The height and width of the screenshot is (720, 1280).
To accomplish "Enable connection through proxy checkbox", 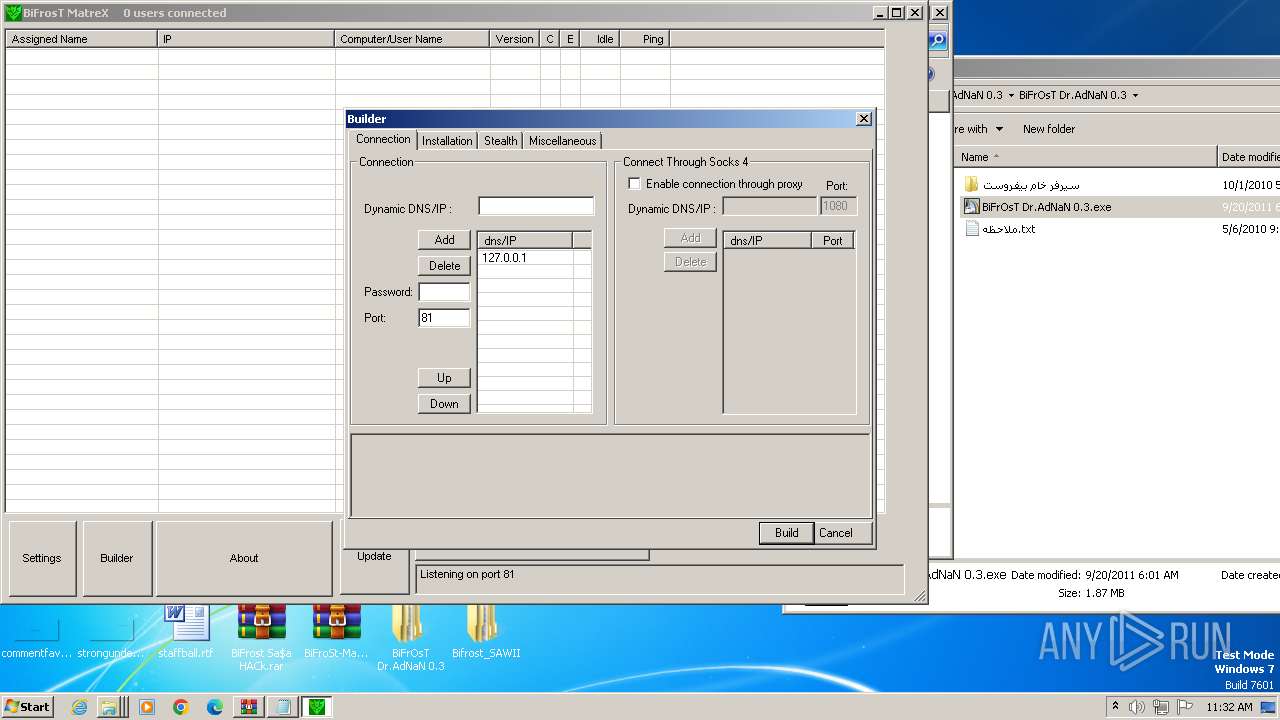I will click(634, 184).
